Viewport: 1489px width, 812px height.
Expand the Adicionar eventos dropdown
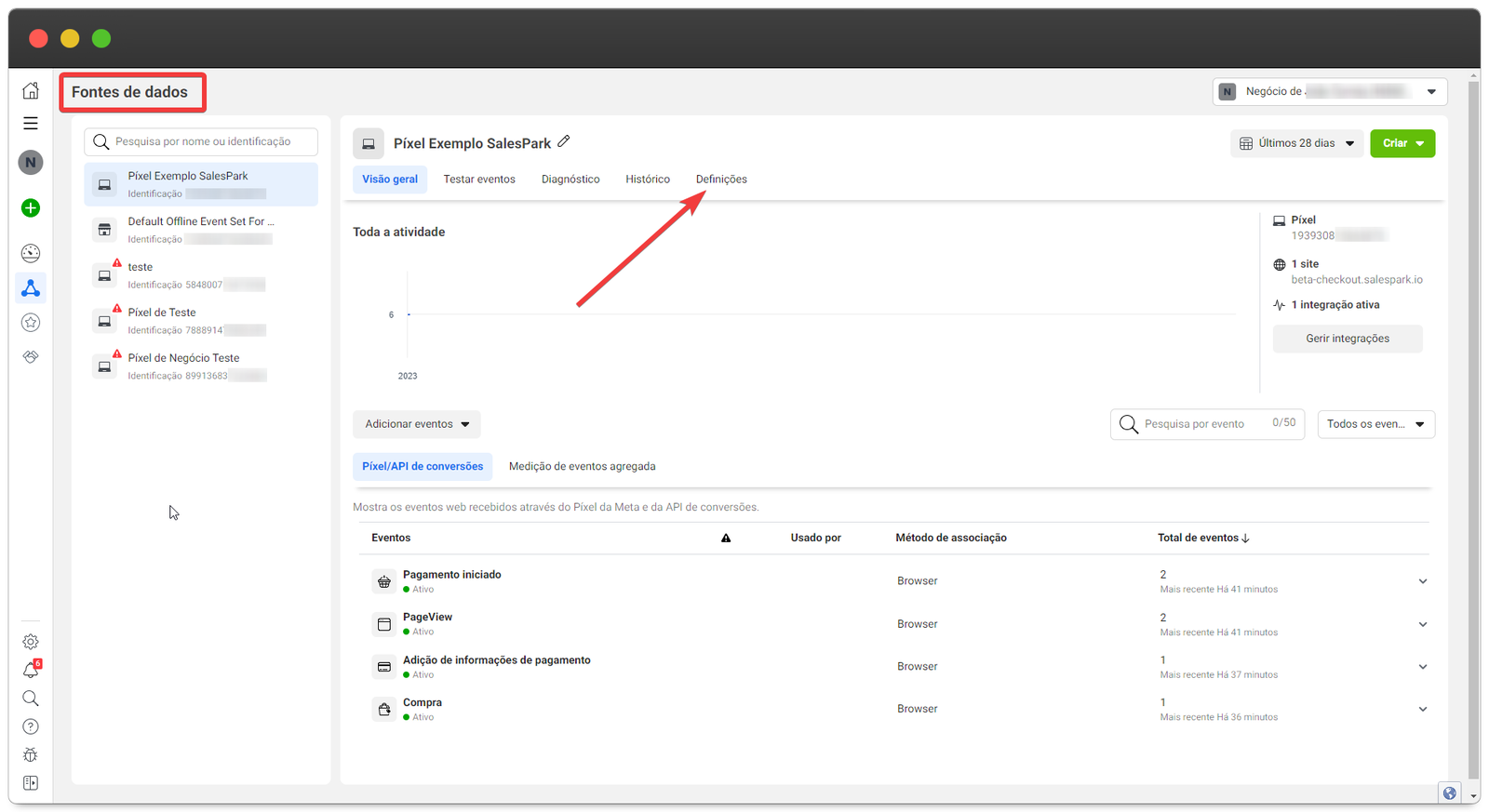[x=416, y=424]
